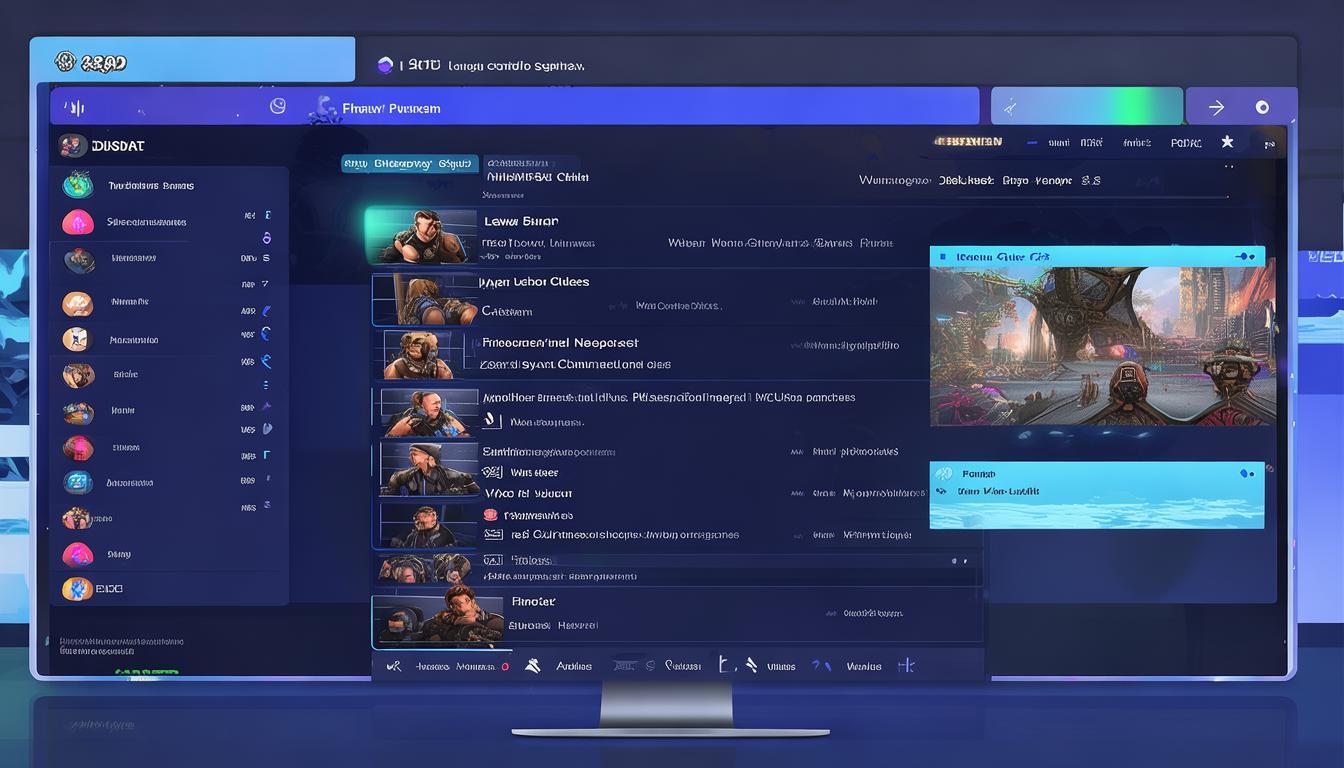Screen dimensions: 1344x768
Task: Toggle the switch on the light blue panel
Action: pyautogui.click(x=1246, y=473)
